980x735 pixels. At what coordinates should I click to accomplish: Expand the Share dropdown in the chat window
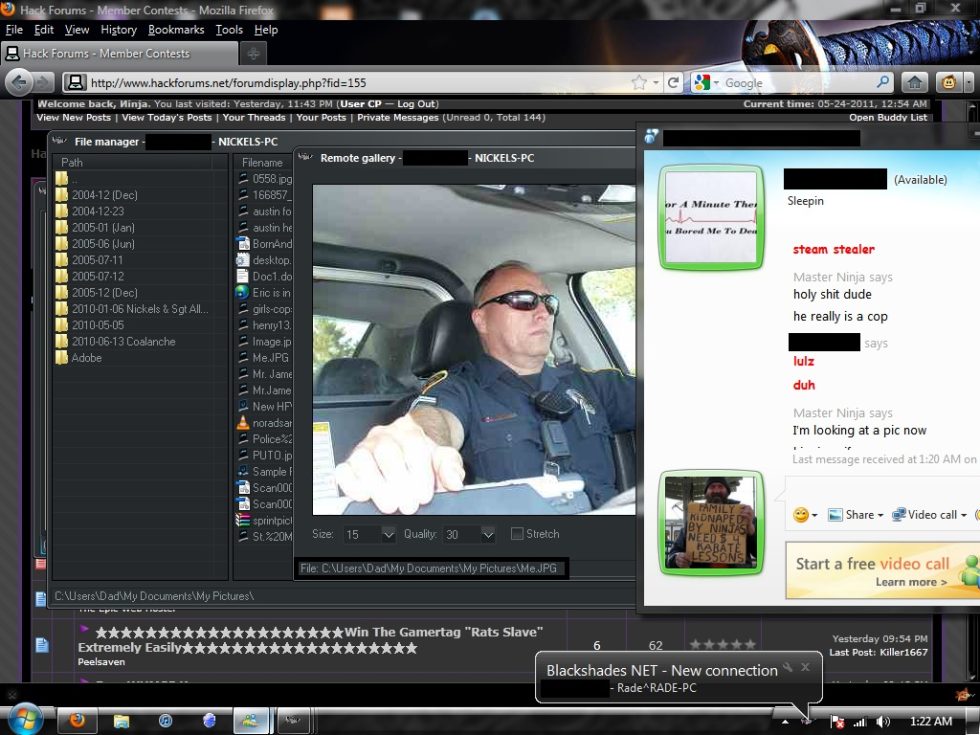click(x=880, y=514)
